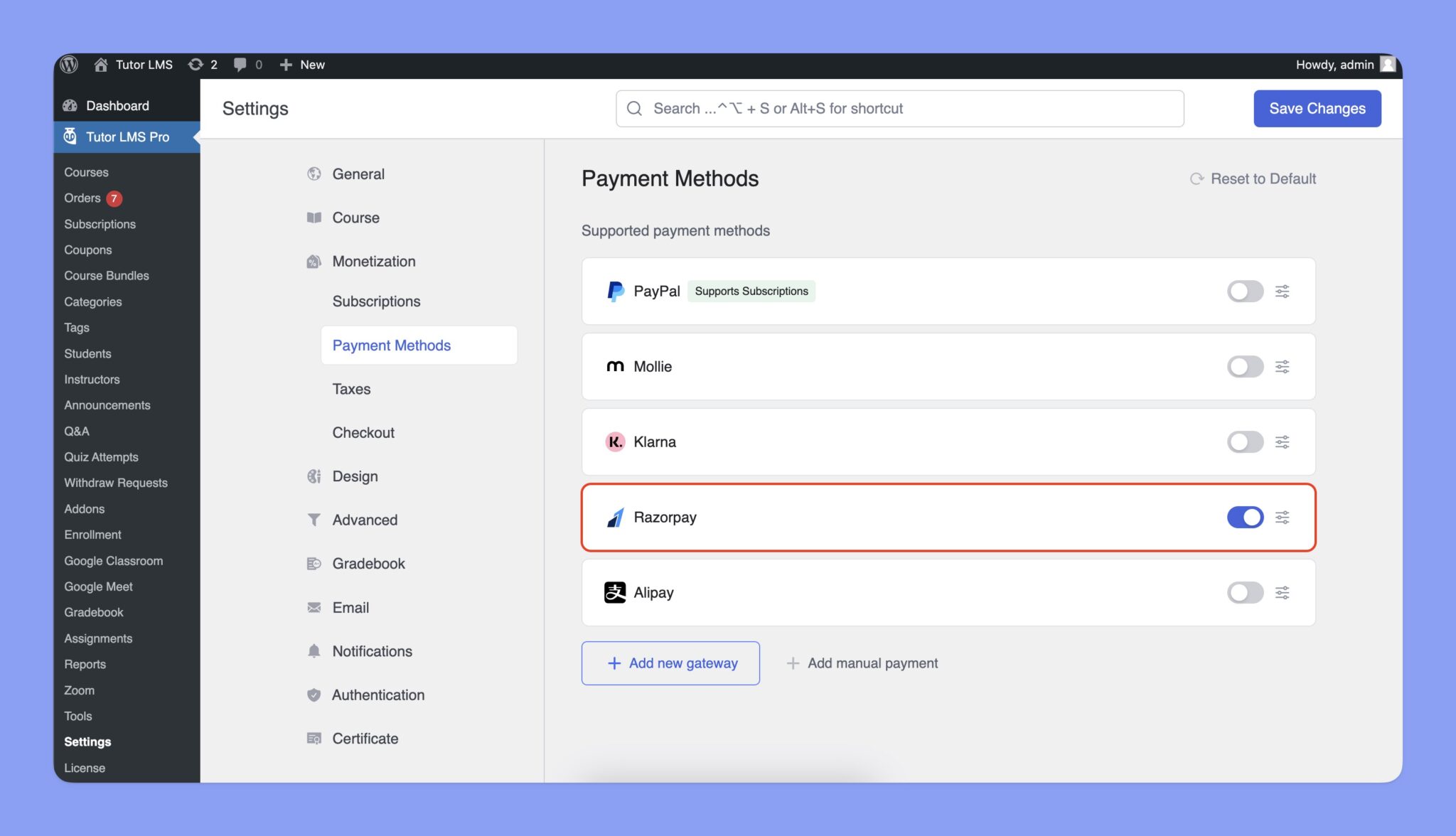The height and width of the screenshot is (836, 1456).
Task: Click the Alipay logo icon
Action: click(614, 592)
